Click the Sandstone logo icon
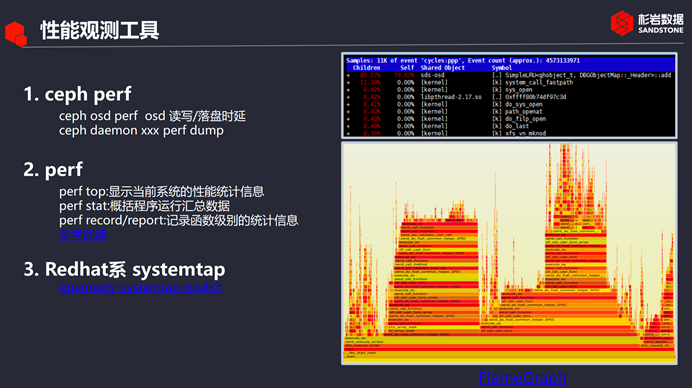Image resolution: width=692 pixels, height=388 pixels. point(622,23)
